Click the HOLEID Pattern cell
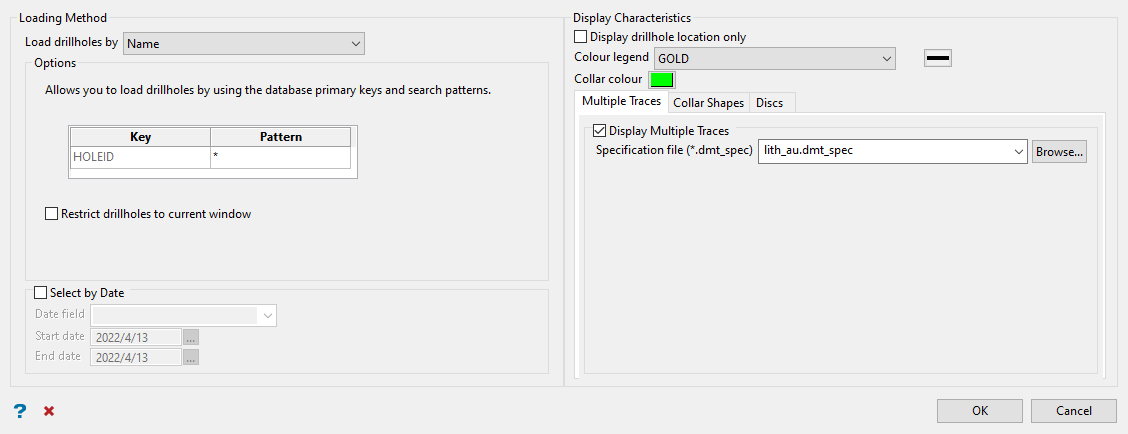The height and width of the screenshot is (434, 1128). (280, 157)
